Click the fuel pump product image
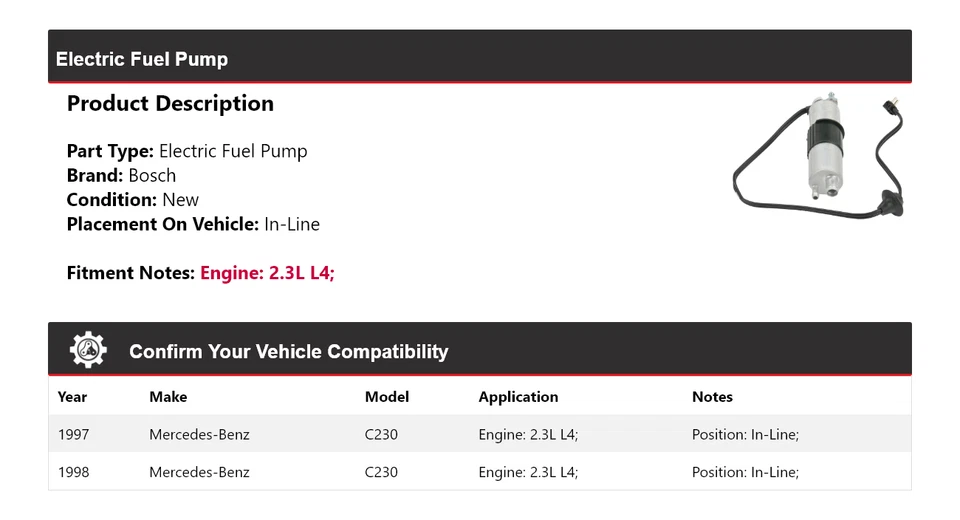The width and height of the screenshot is (960, 520). pos(819,153)
